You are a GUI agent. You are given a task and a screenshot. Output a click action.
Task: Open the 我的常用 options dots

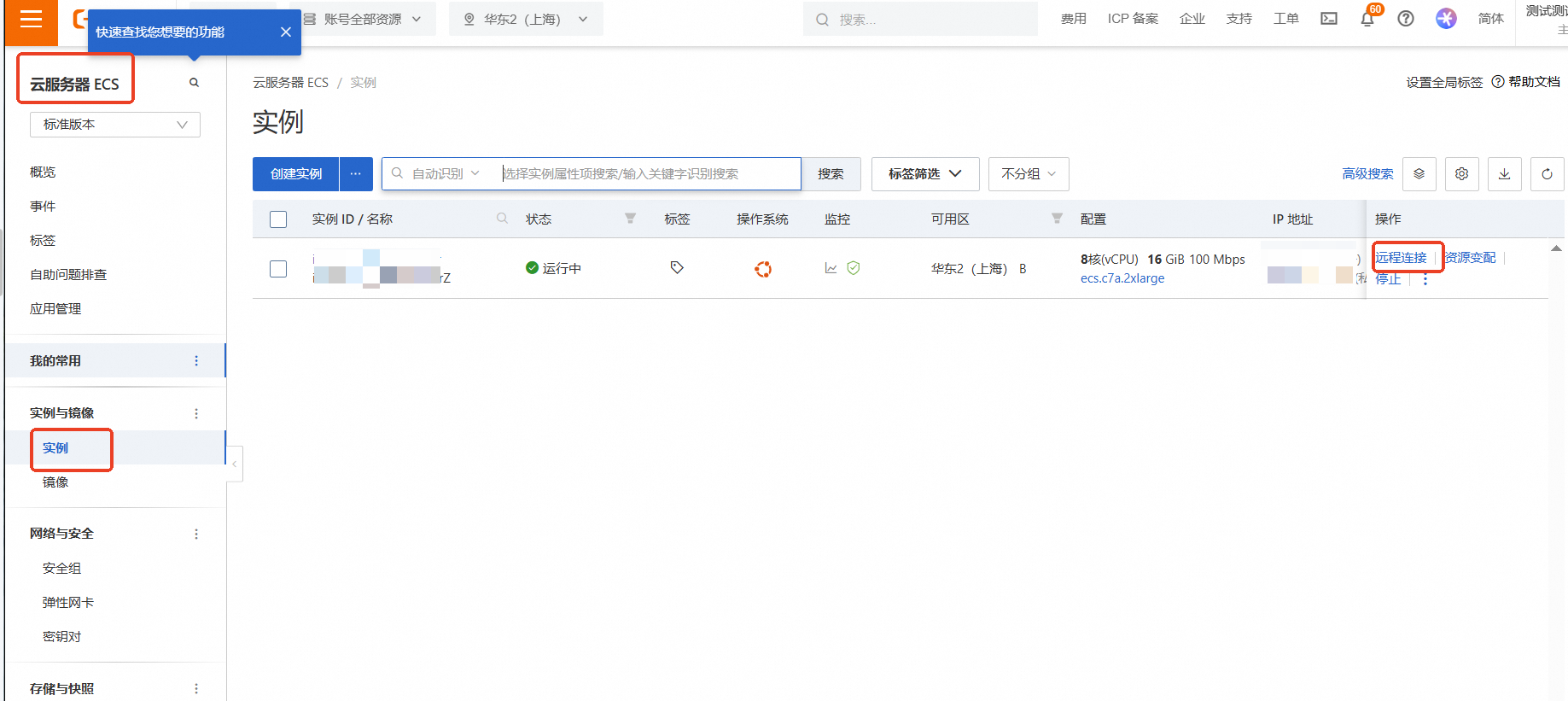click(196, 361)
